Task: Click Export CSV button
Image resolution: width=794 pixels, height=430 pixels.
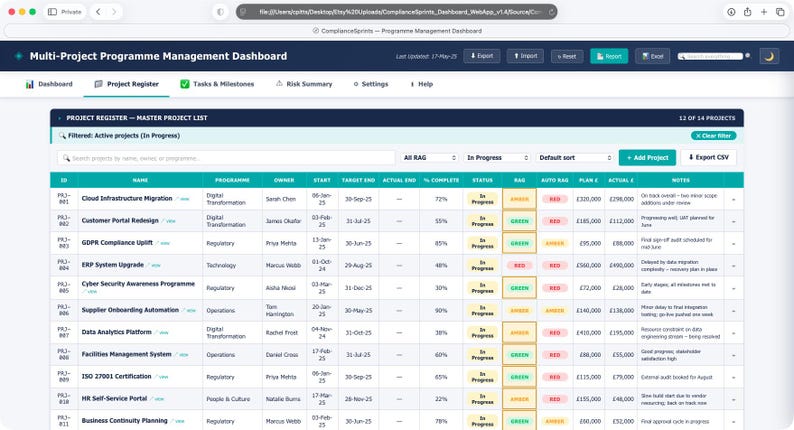Action: (x=708, y=158)
